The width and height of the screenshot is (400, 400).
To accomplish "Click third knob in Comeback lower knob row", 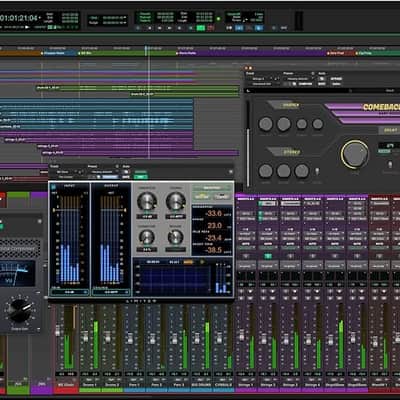I will [x=302, y=171].
